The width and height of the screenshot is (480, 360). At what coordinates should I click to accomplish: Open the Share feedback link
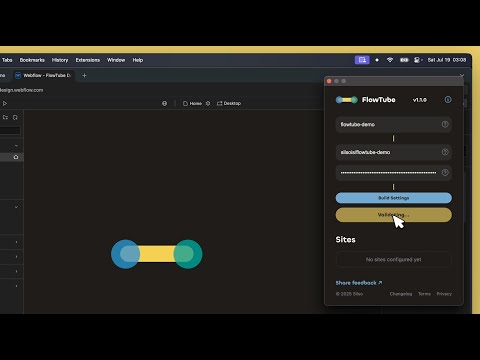point(359,283)
